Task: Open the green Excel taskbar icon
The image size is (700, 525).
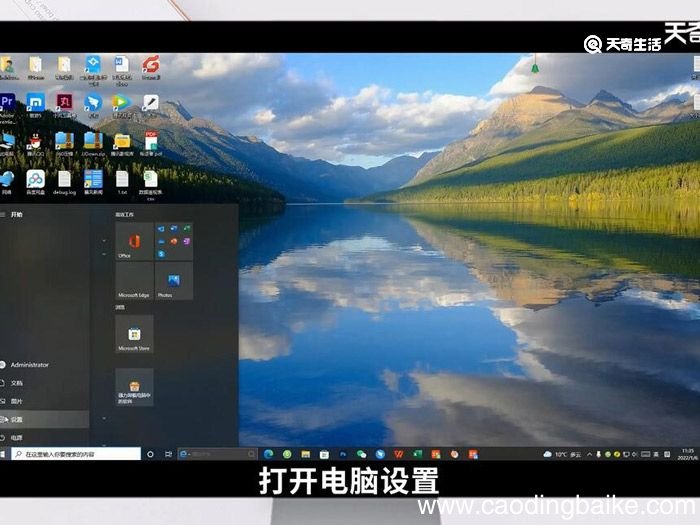Action: coord(417,454)
